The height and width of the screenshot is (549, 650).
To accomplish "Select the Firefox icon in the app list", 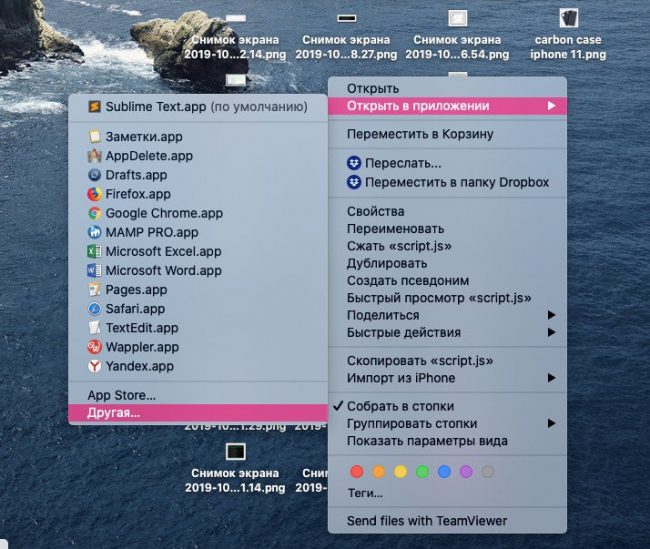I will tap(94, 194).
